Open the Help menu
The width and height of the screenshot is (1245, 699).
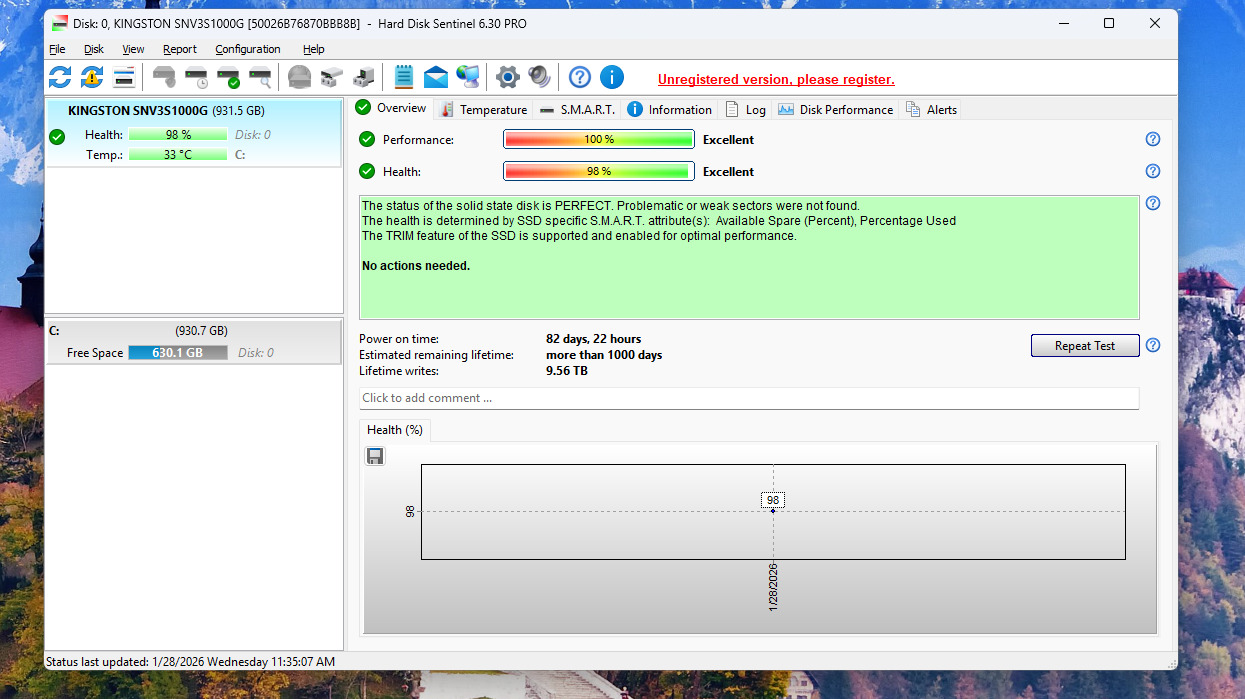click(314, 49)
